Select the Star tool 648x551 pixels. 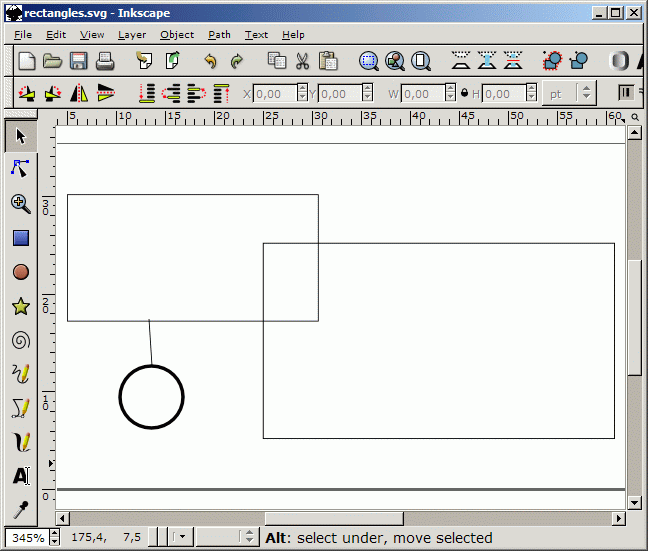21,306
